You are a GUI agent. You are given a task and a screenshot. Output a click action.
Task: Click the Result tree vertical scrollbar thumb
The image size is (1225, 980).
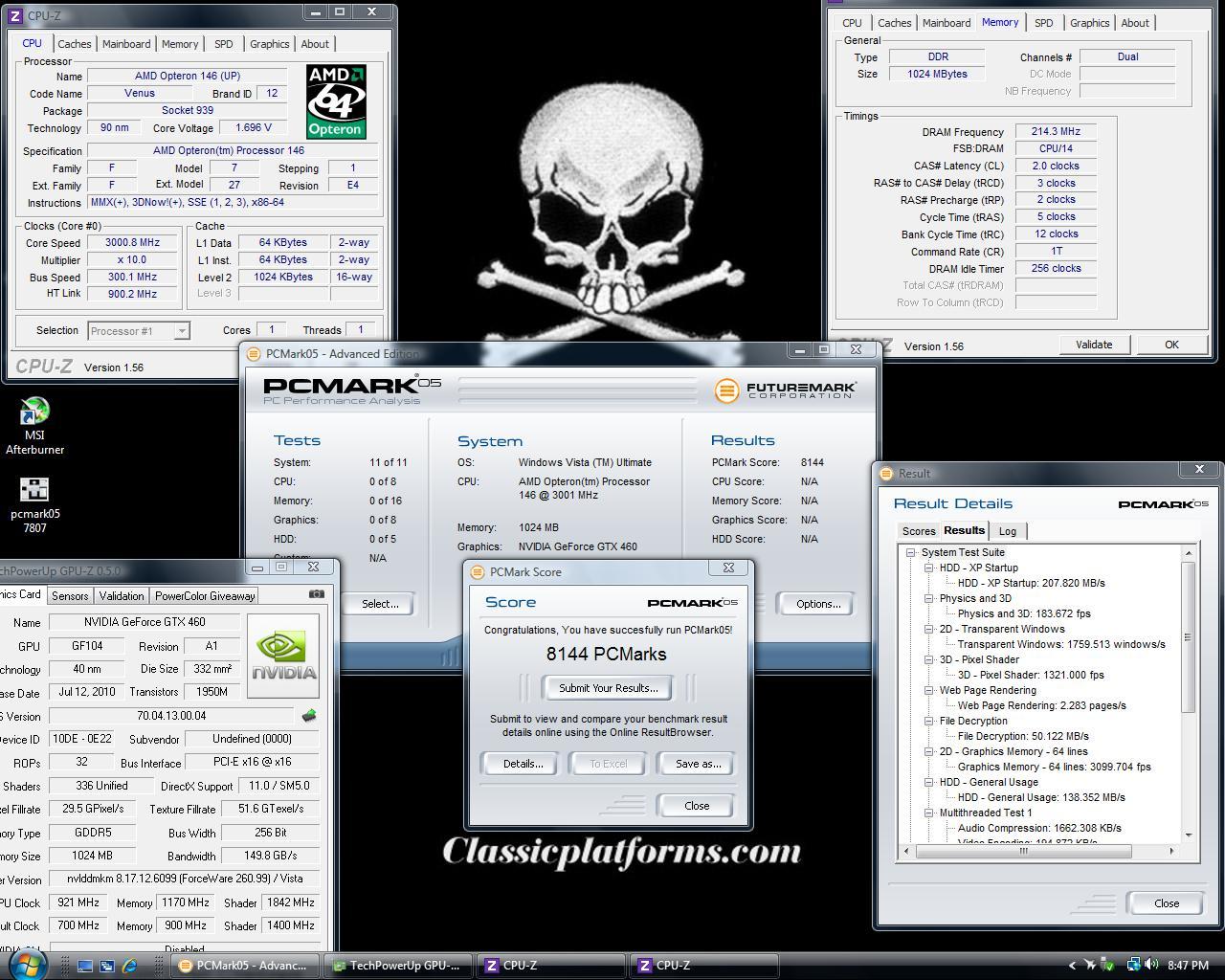[1189, 637]
